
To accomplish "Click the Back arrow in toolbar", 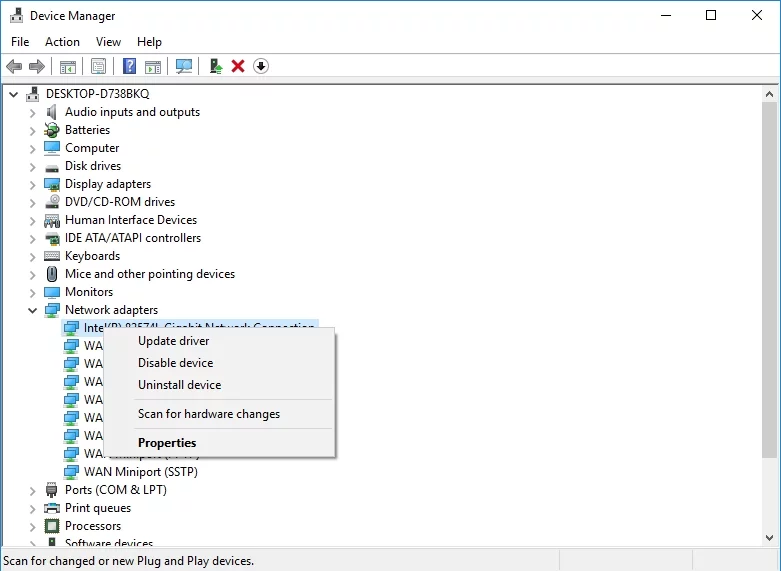I will (x=14, y=66).
